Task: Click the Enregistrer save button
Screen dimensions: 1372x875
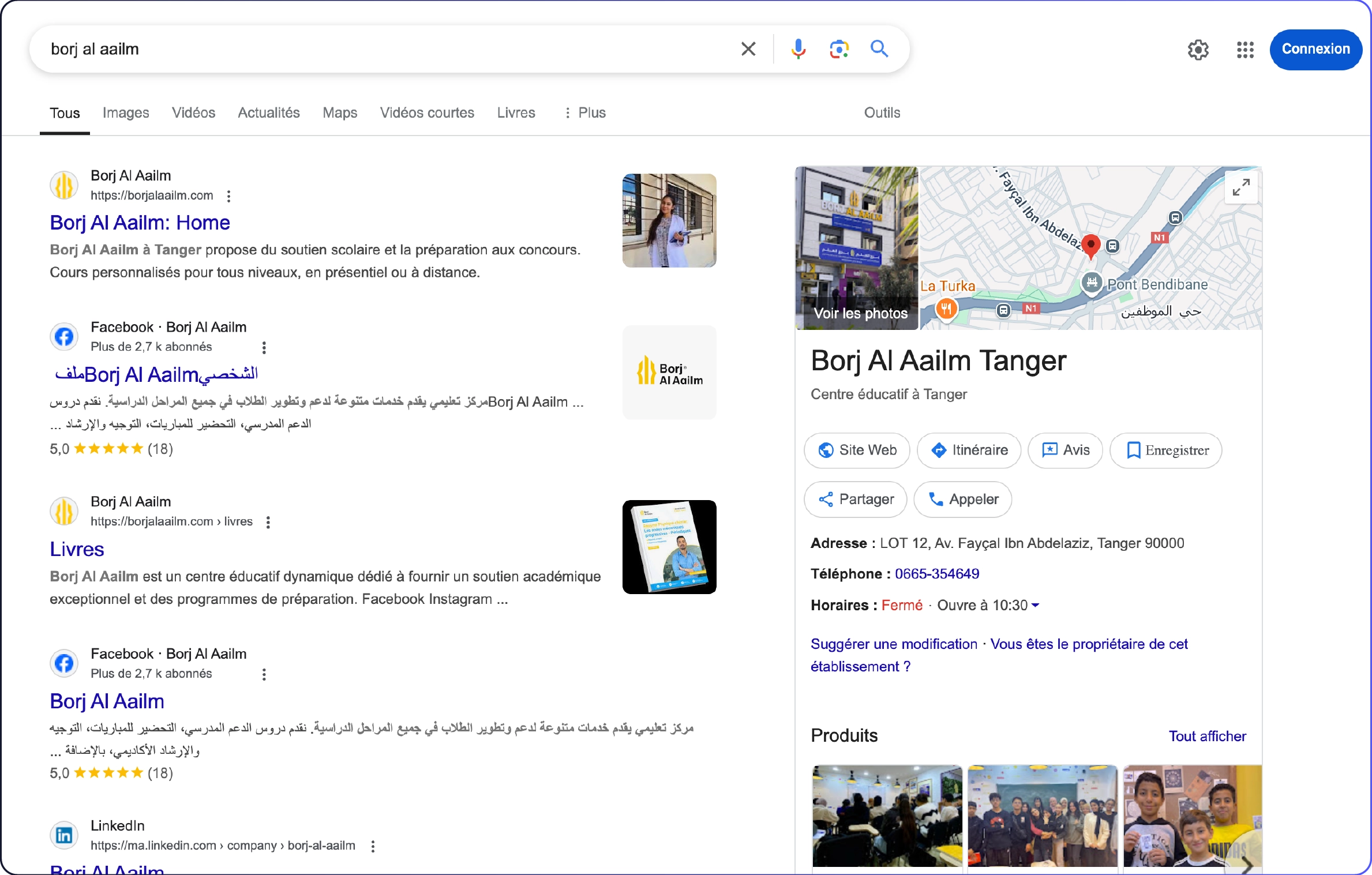Action: pyautogui.click(x=1165, y=450)
